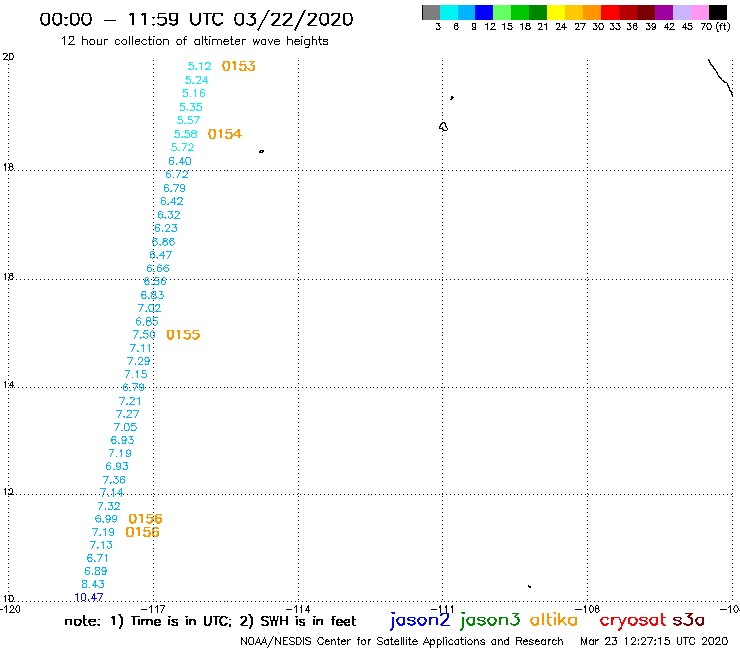Click the reading 6.66
The height and width of the screenshot is (650, 740).
[158, 268]
